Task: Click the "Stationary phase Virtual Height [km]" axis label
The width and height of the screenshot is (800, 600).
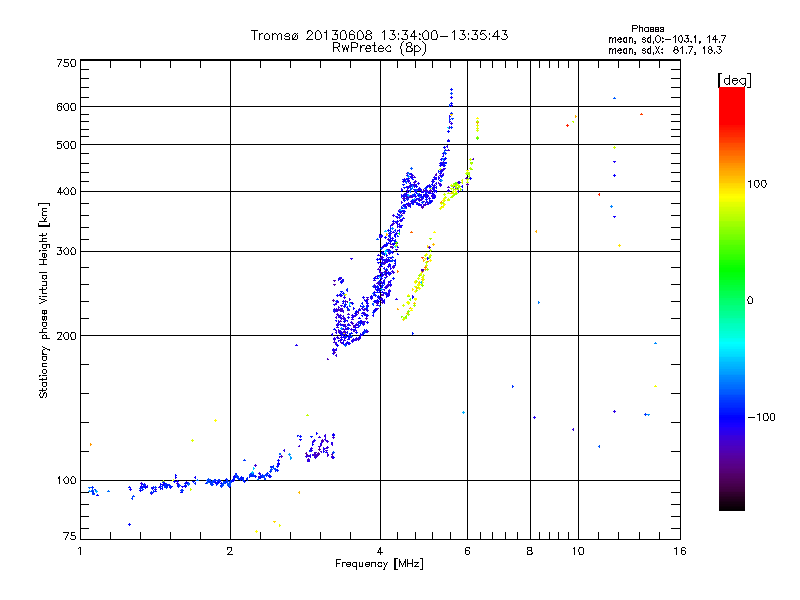Action: [x=44, y=301]
